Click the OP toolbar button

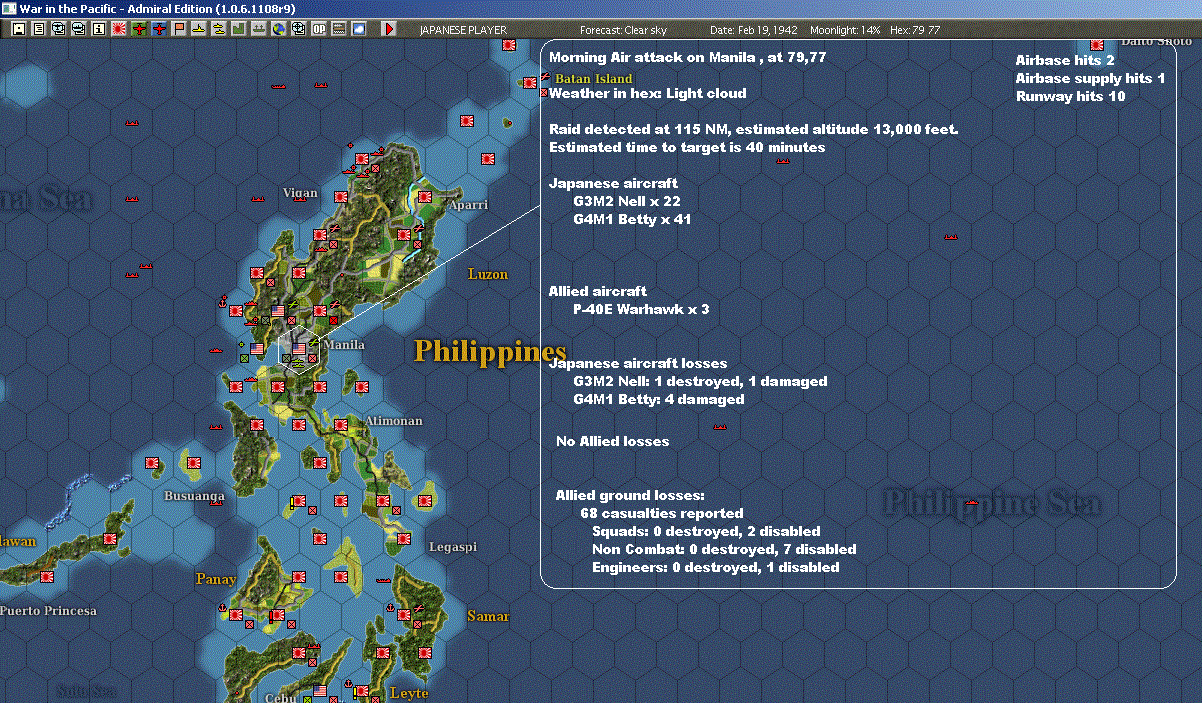click(x=319, y=30)
